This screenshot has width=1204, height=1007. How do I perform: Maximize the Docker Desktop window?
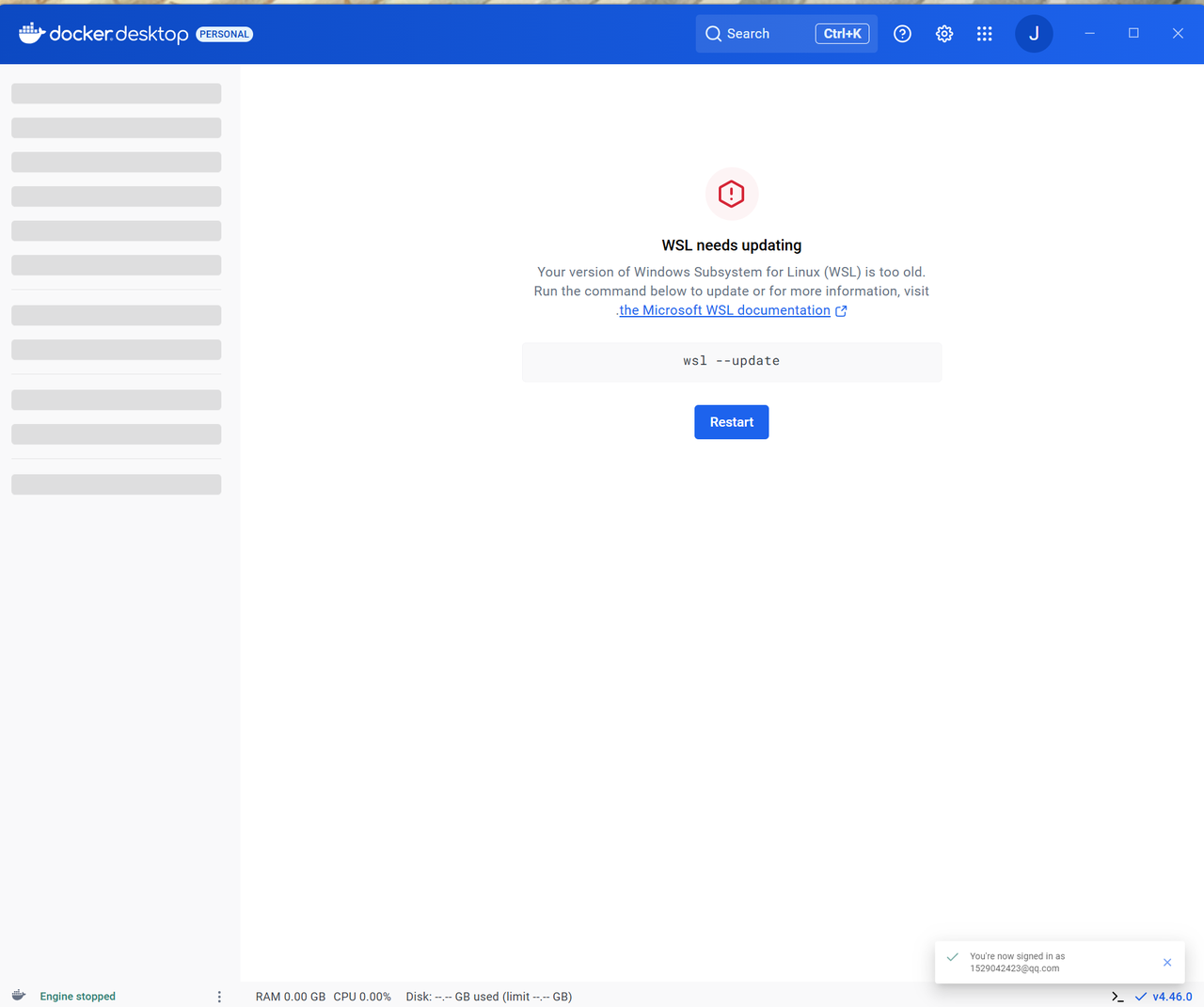pyautogui.click(x=1133, y=33)
